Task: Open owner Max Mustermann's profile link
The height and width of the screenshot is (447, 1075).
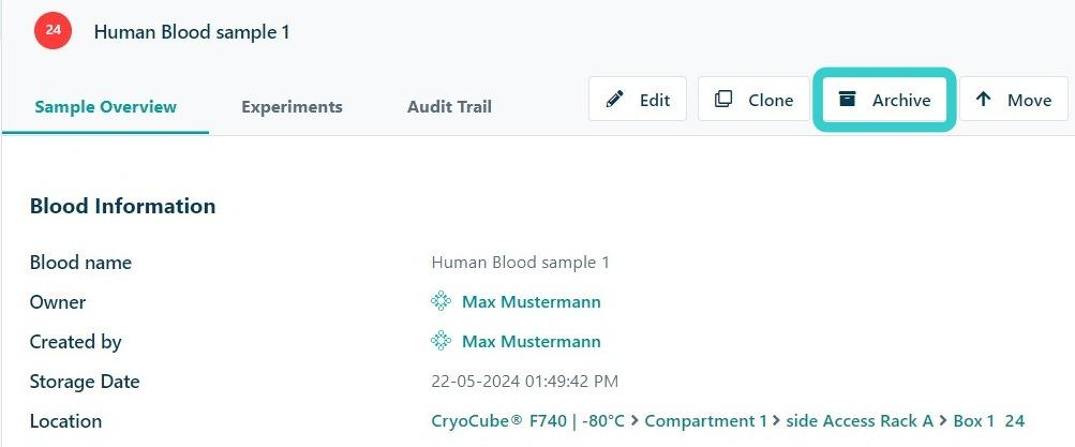Action: tap(531, 302)
